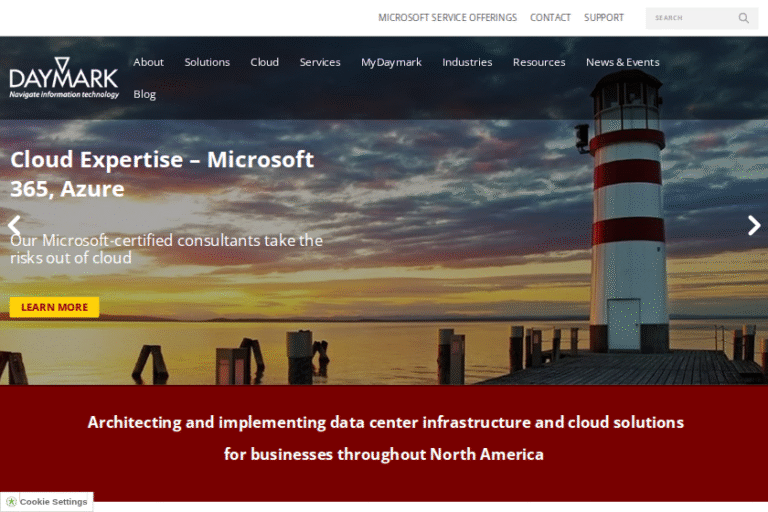Click the Cookie Settings gear icon
Image resolution: width=768 pixels, height=512 pixels.
[11, 502]
